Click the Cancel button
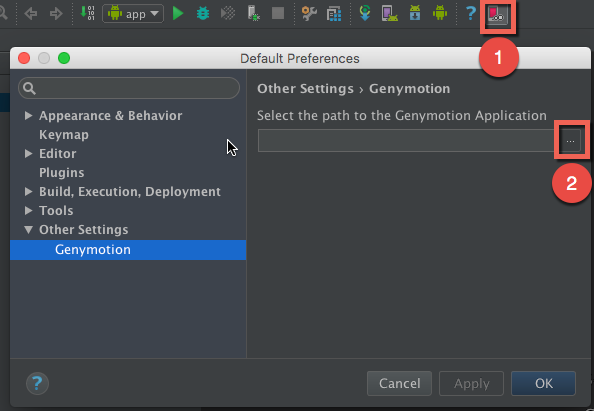Screen dimensions: 594x411 tap(399, 383)
